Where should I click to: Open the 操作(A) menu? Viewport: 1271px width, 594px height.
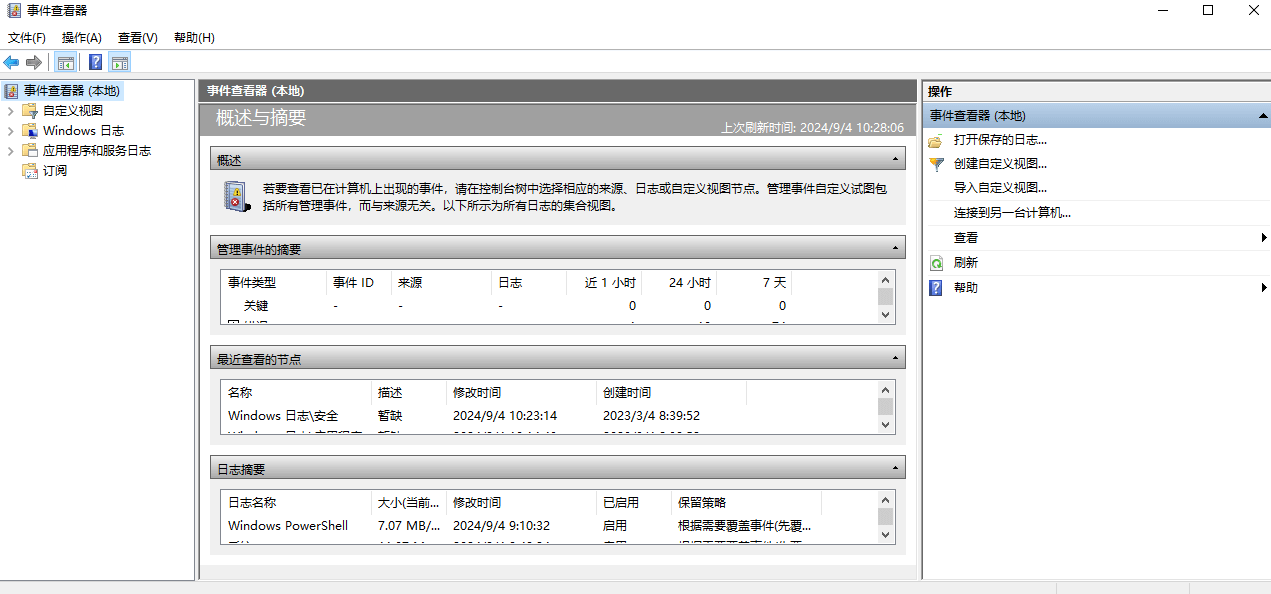pyautogui.click(x=80, y=37)
